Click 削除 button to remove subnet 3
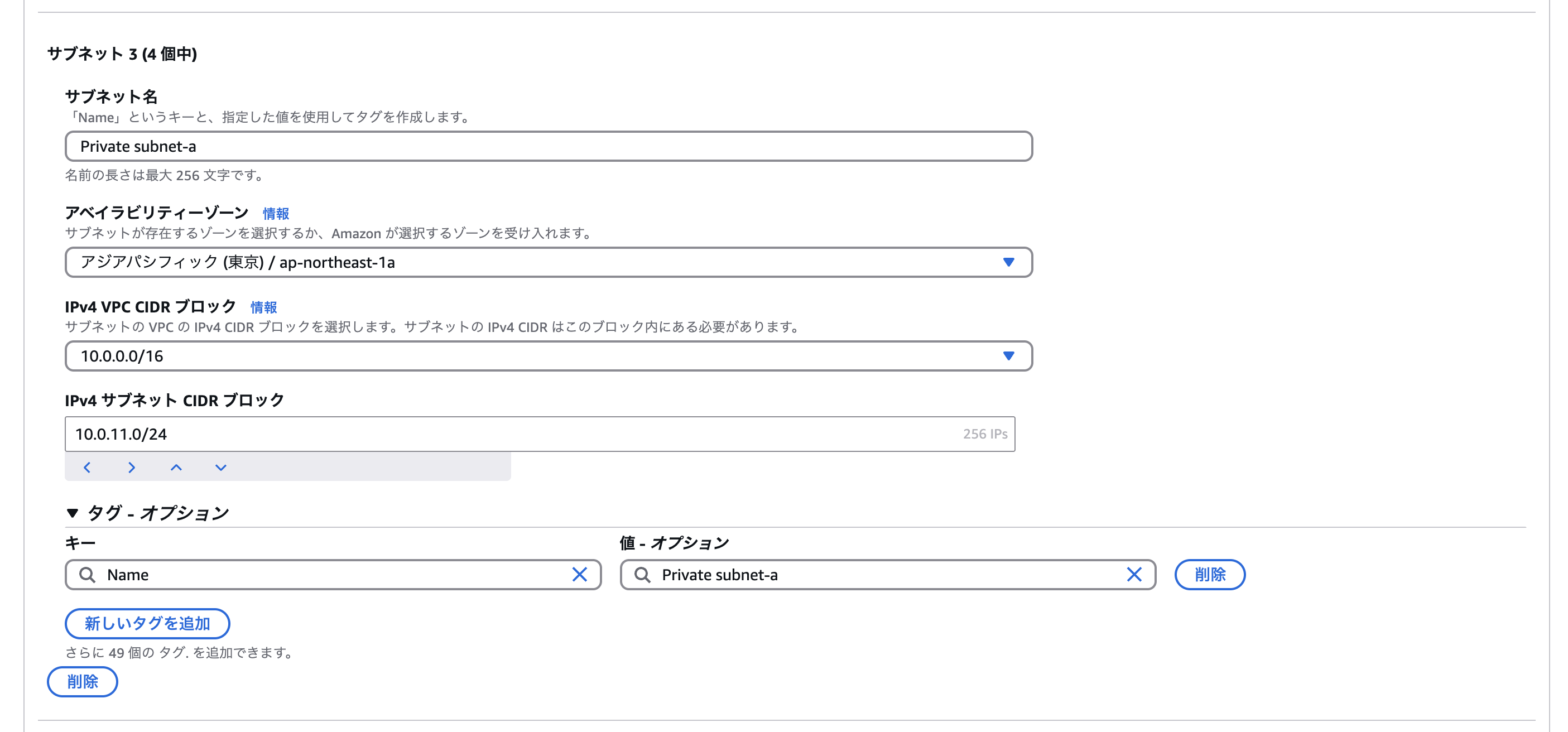The width and height of the screenshot is (1568, 732). 82,681
